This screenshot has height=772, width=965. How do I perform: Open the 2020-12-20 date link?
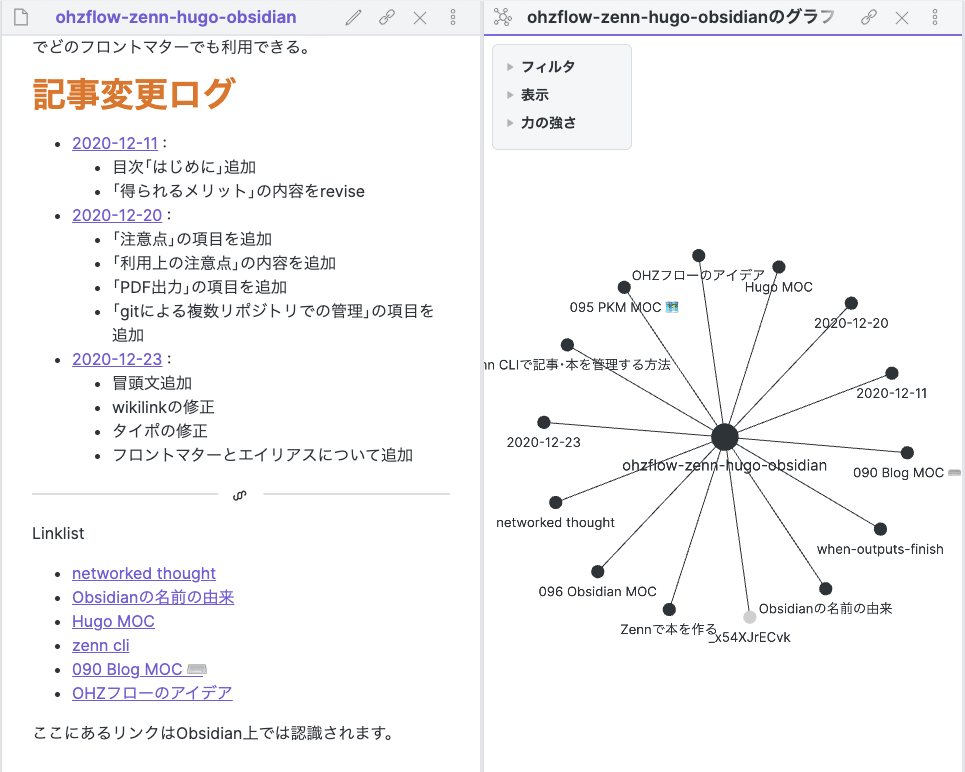tap(117, 215)
